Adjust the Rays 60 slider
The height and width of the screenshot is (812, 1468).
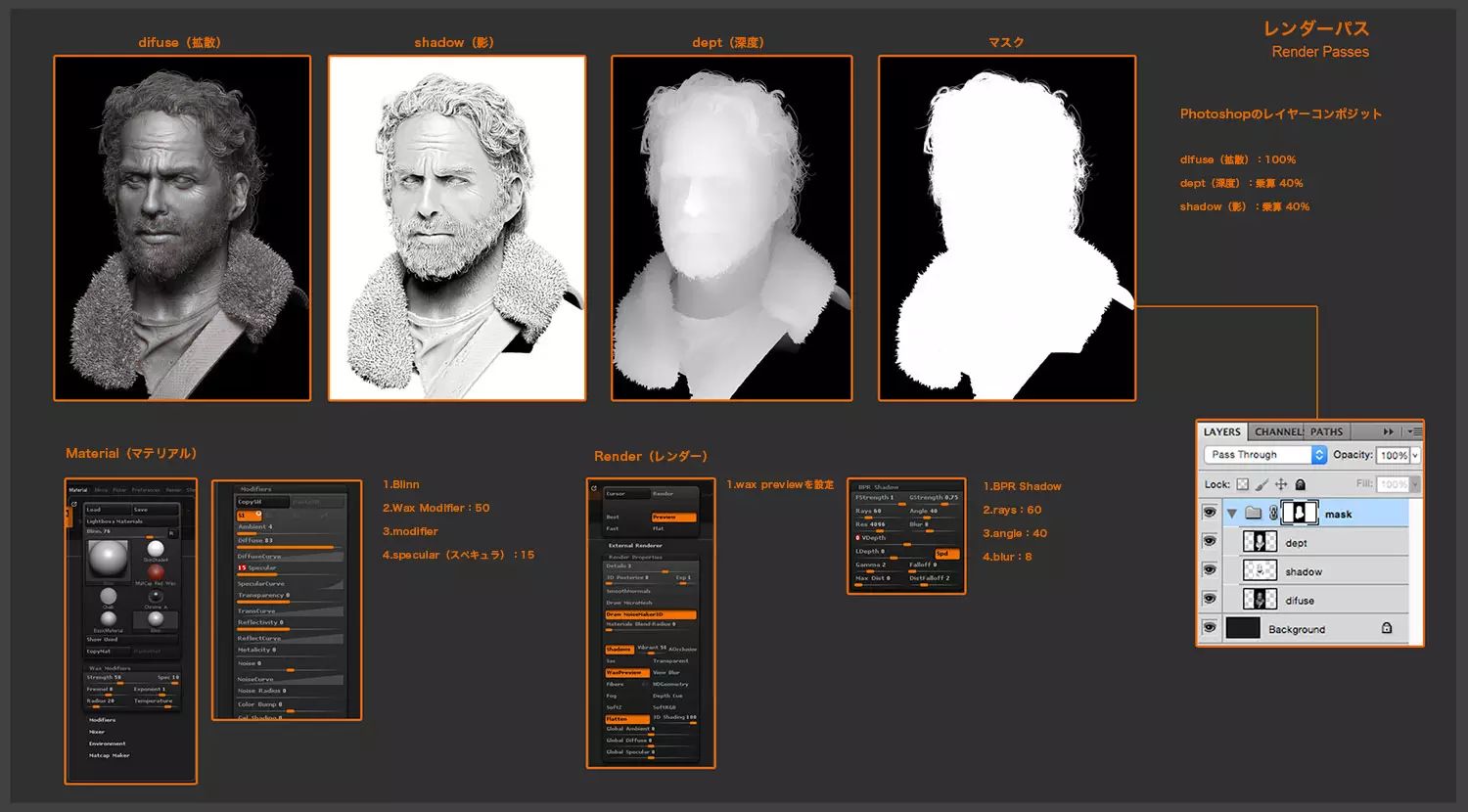coord(880,513)
